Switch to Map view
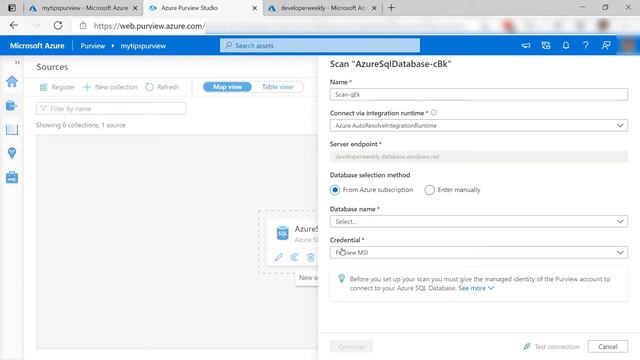640x360 pixels. pyautogui.click(x=227, y=87)
